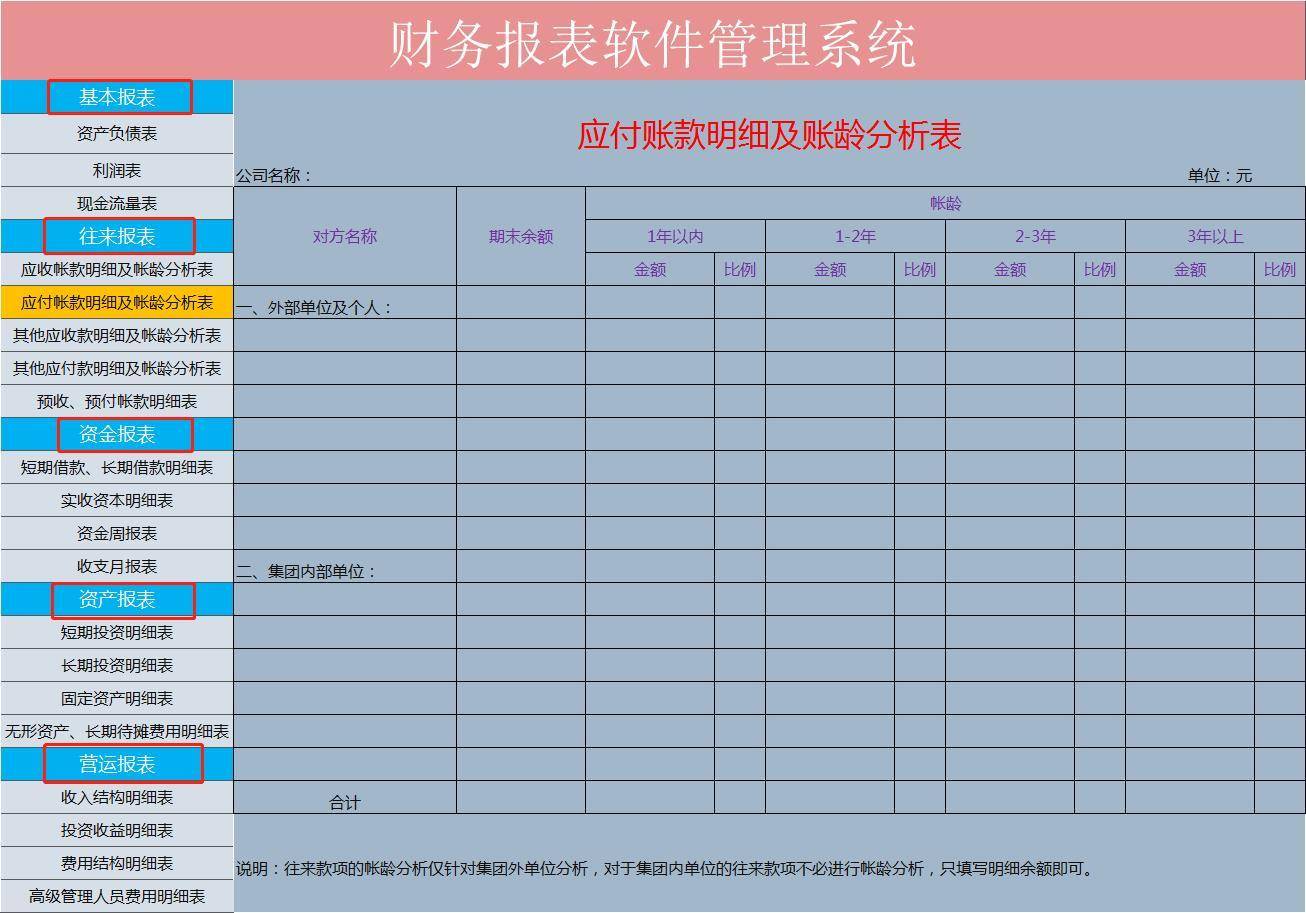Select 比例 header under 3年以上

coord(1280,269)
